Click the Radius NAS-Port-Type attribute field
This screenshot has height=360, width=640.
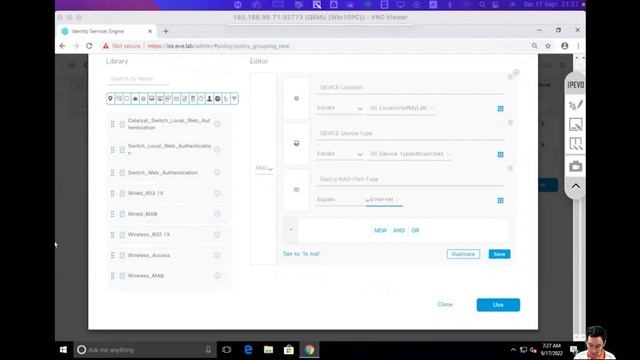click(x=409, y=179)
